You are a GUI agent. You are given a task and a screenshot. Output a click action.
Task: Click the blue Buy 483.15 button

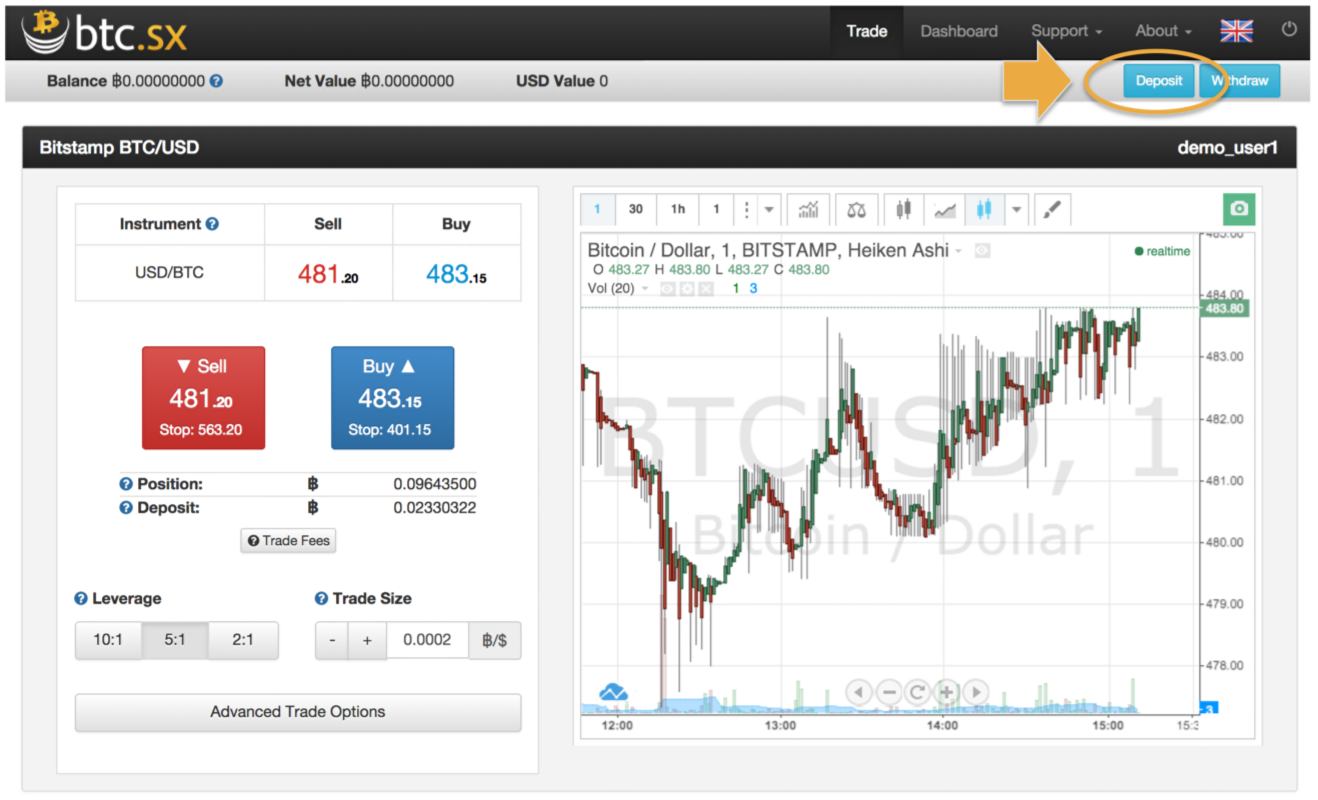coord(392,398)
